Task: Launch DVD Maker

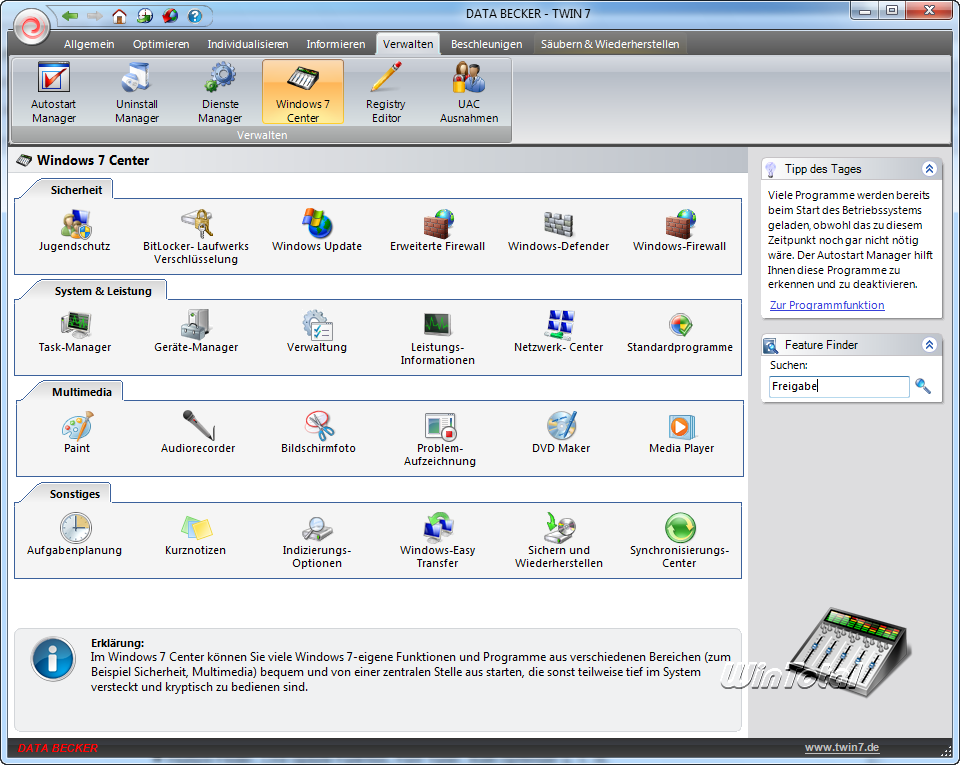Action: tap(561, 433)
